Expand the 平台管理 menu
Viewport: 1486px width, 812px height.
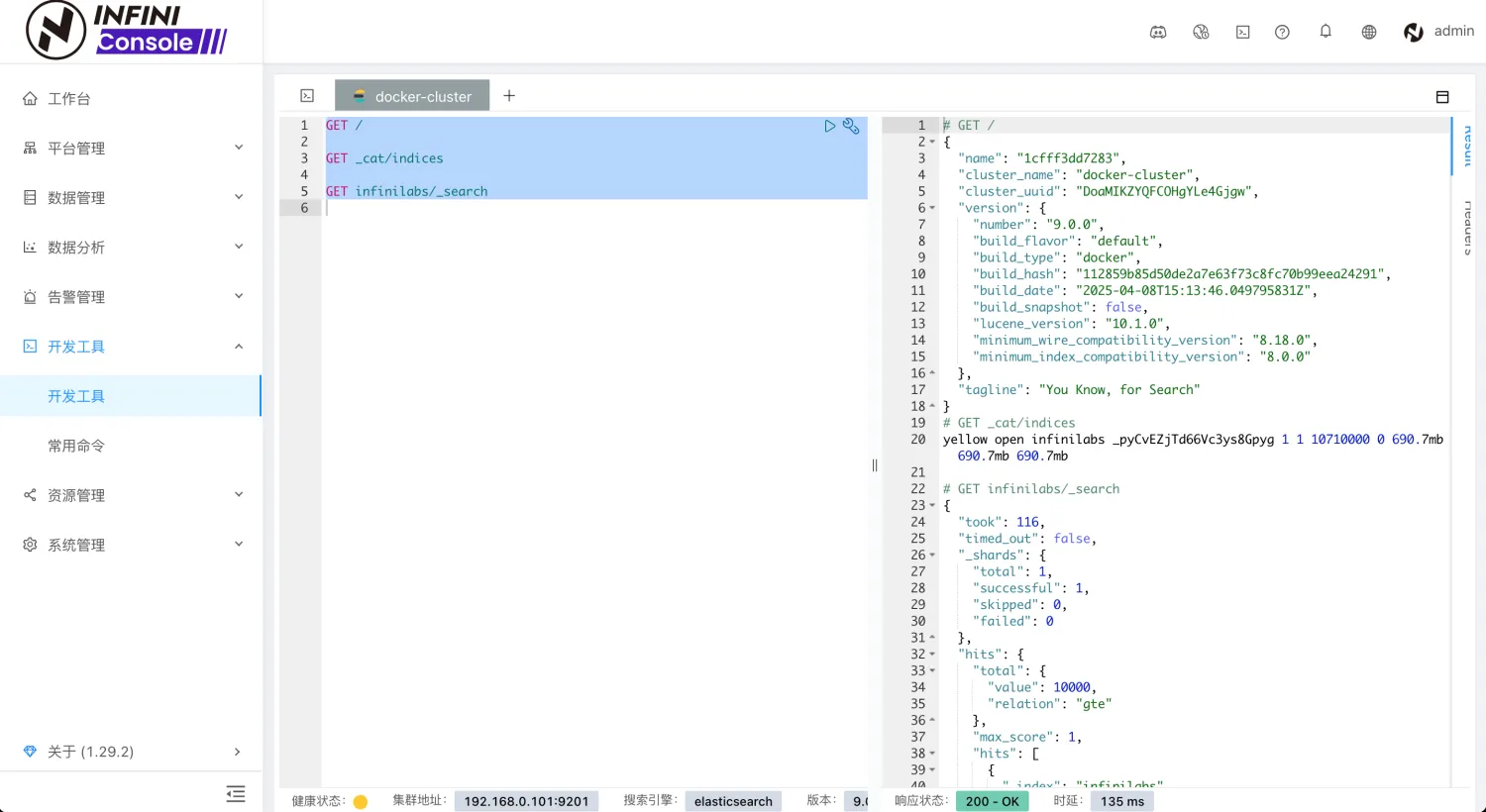[x=131, y=148]
